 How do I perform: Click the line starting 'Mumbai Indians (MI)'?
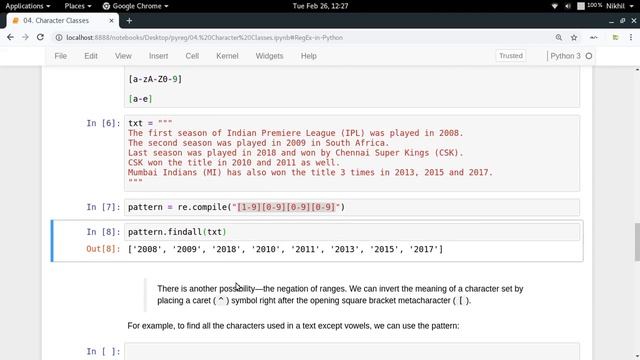click(310, 172)
